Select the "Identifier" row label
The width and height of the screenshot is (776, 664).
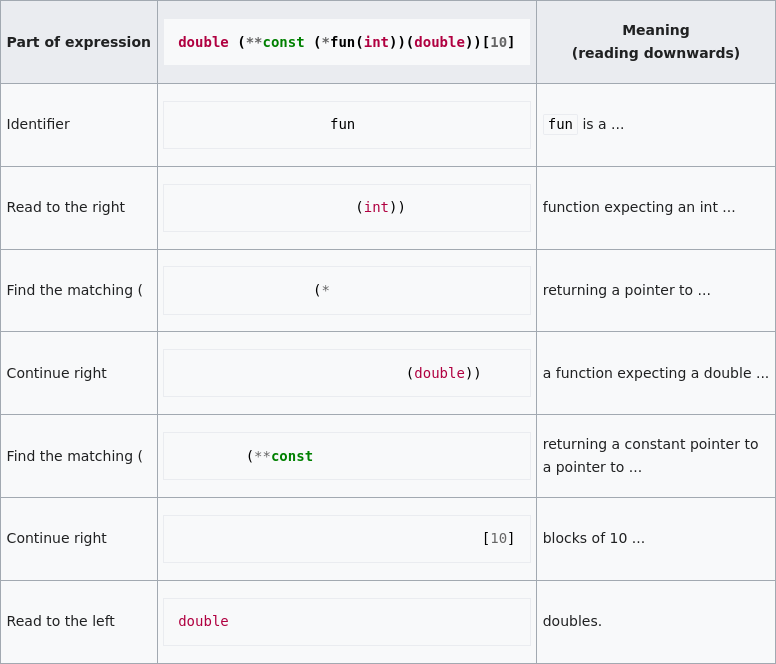coord(38,124)
